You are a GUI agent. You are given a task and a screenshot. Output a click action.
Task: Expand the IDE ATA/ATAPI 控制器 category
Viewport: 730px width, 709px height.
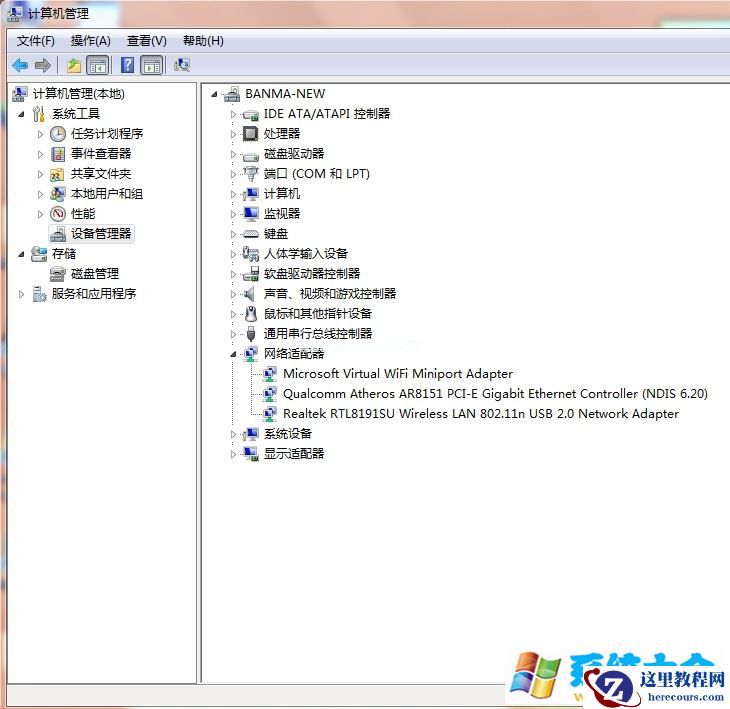(x=233, y=114)
